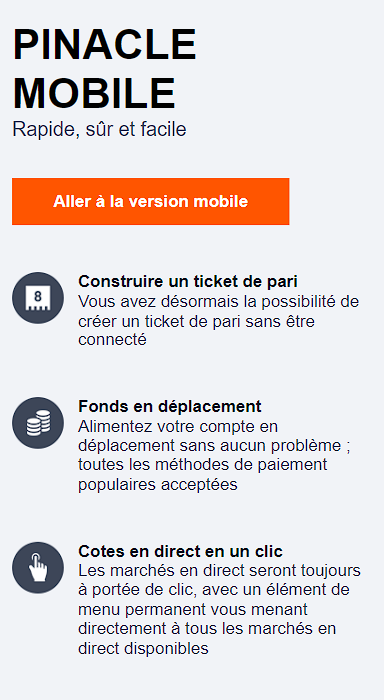Select the 'Fonds en déplacement' heading
Viewport: 384px width, 700px height.
[x=170, y=407]
